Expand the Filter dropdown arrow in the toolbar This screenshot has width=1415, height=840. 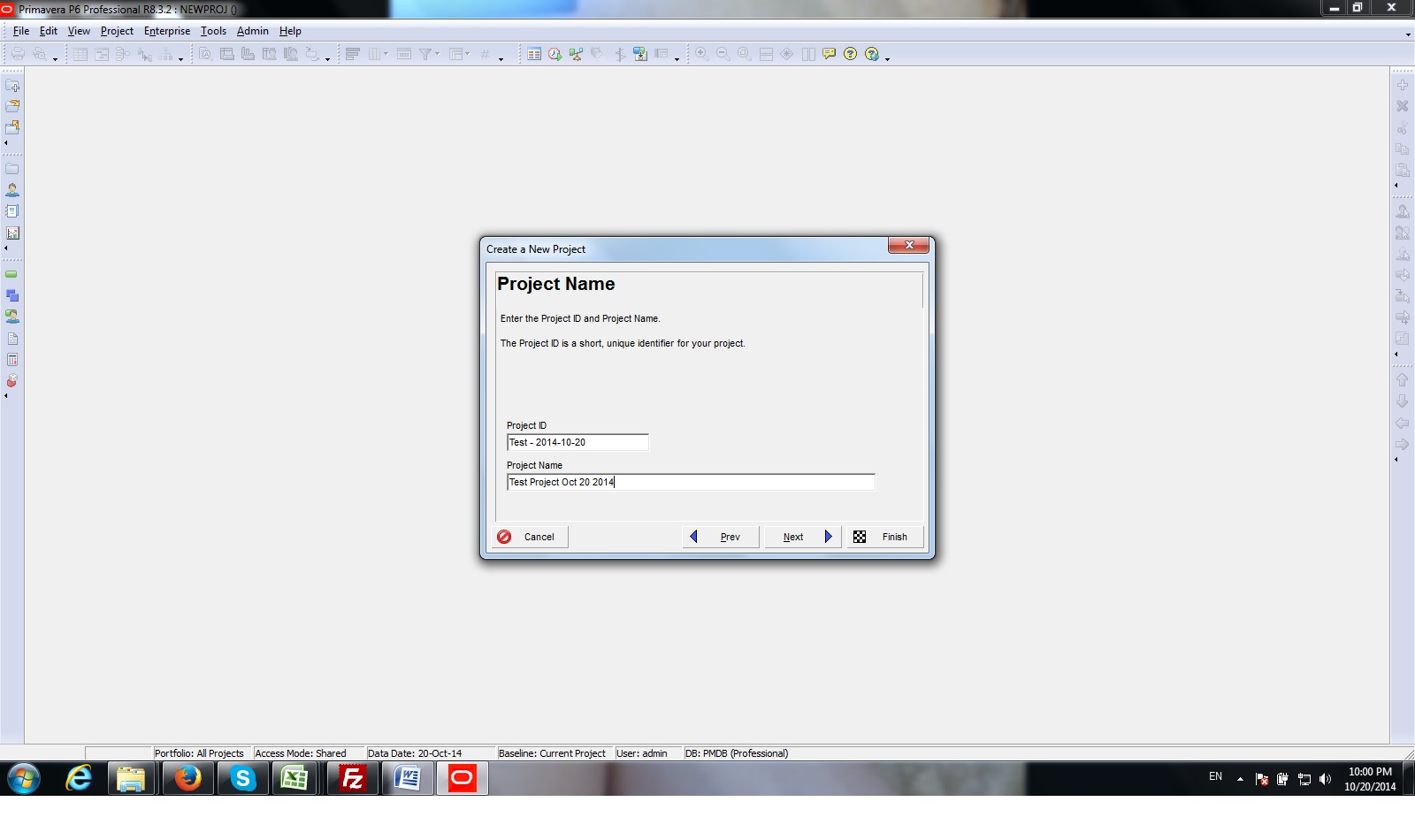pos(437,56)
